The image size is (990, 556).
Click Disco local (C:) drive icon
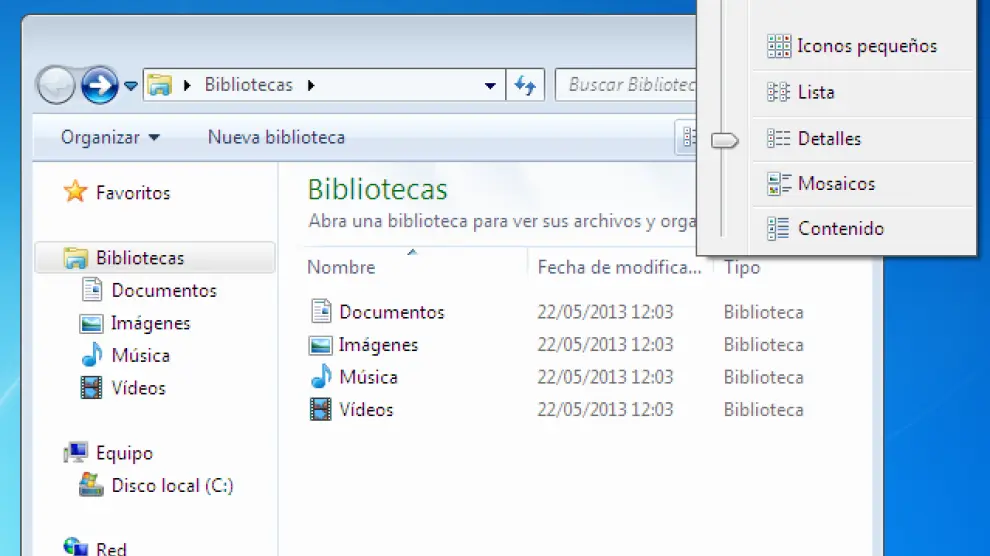92,486
